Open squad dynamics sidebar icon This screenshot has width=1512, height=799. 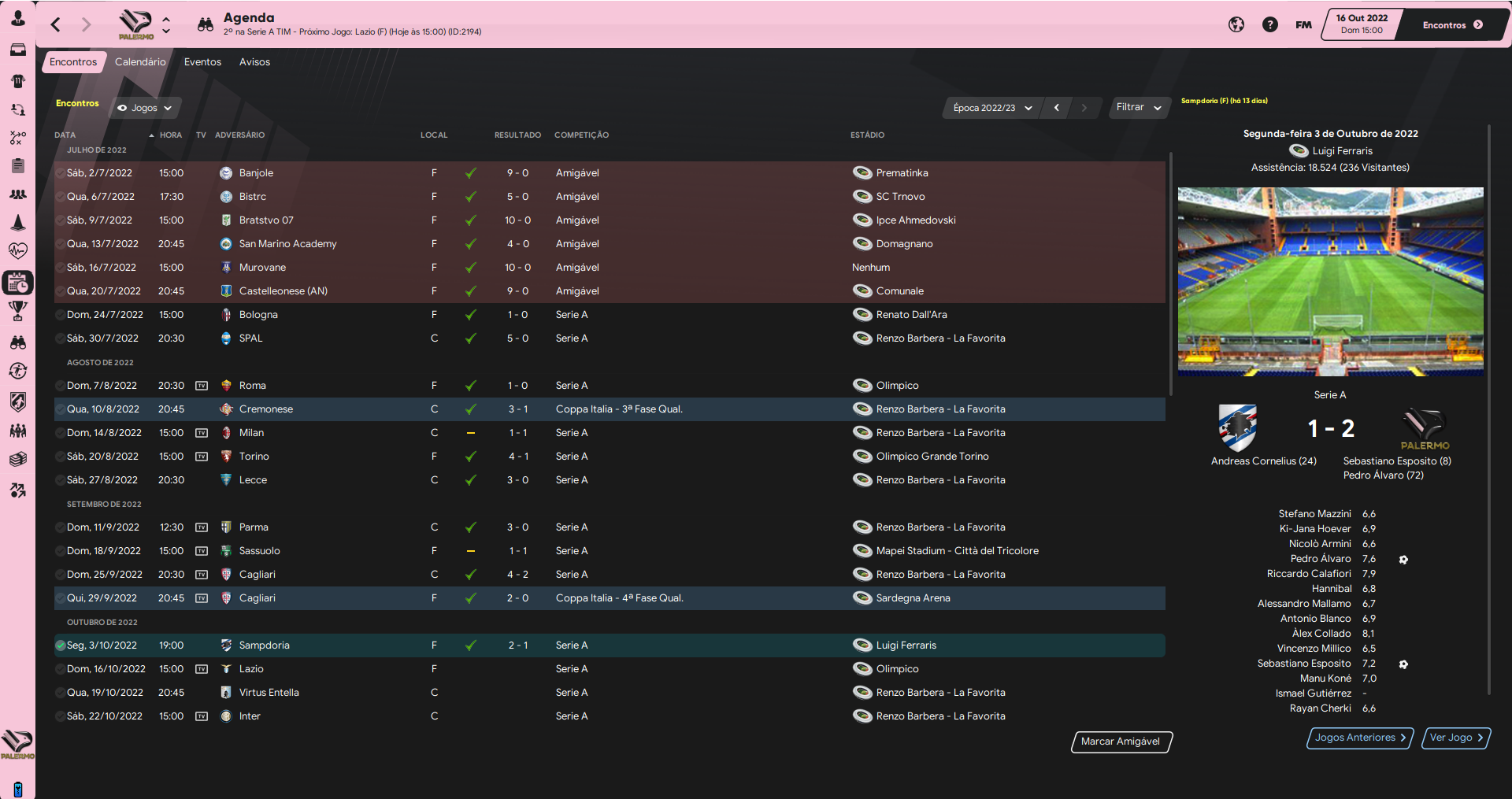(17, 109)
